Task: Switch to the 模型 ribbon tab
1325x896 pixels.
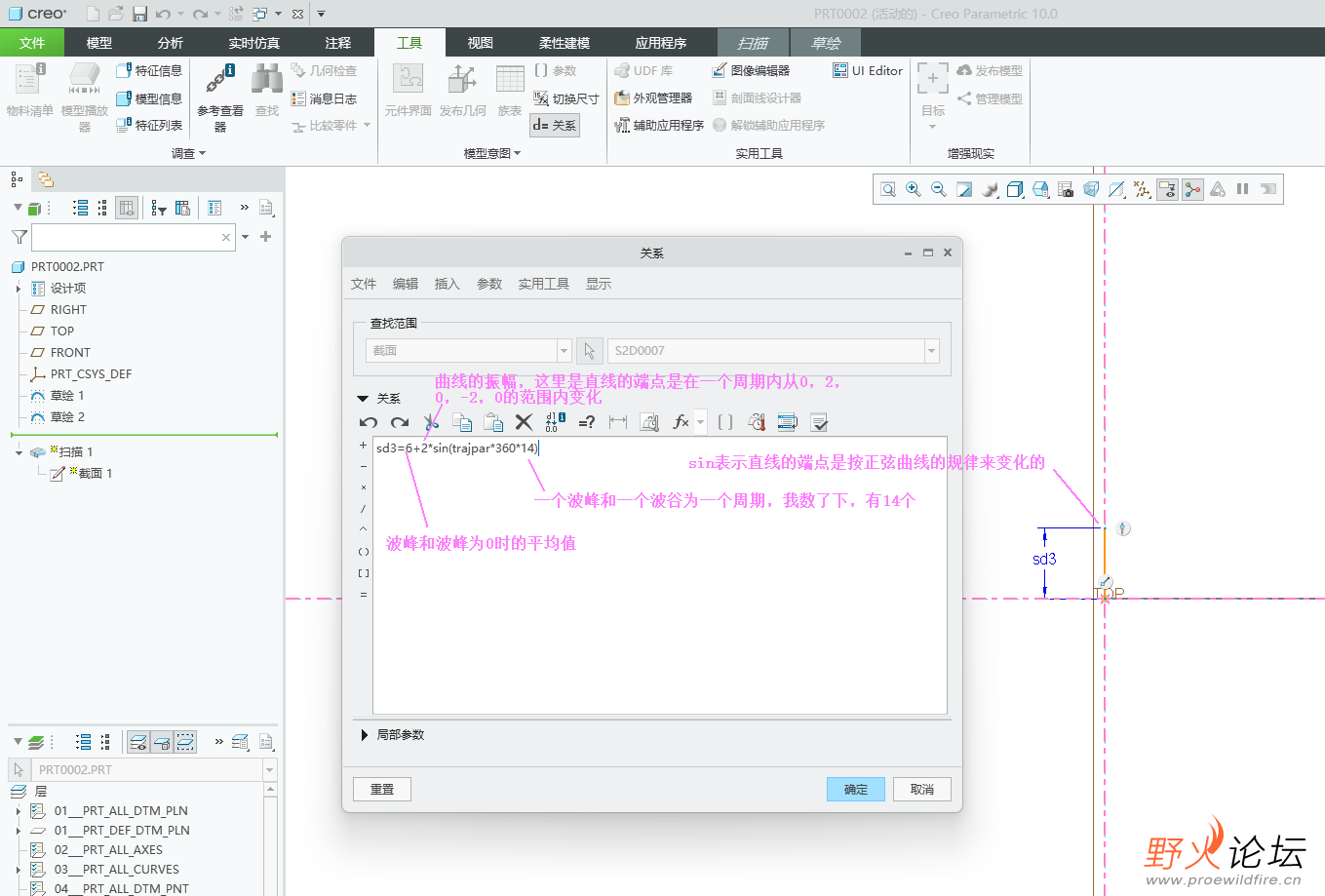Action: 98,43
